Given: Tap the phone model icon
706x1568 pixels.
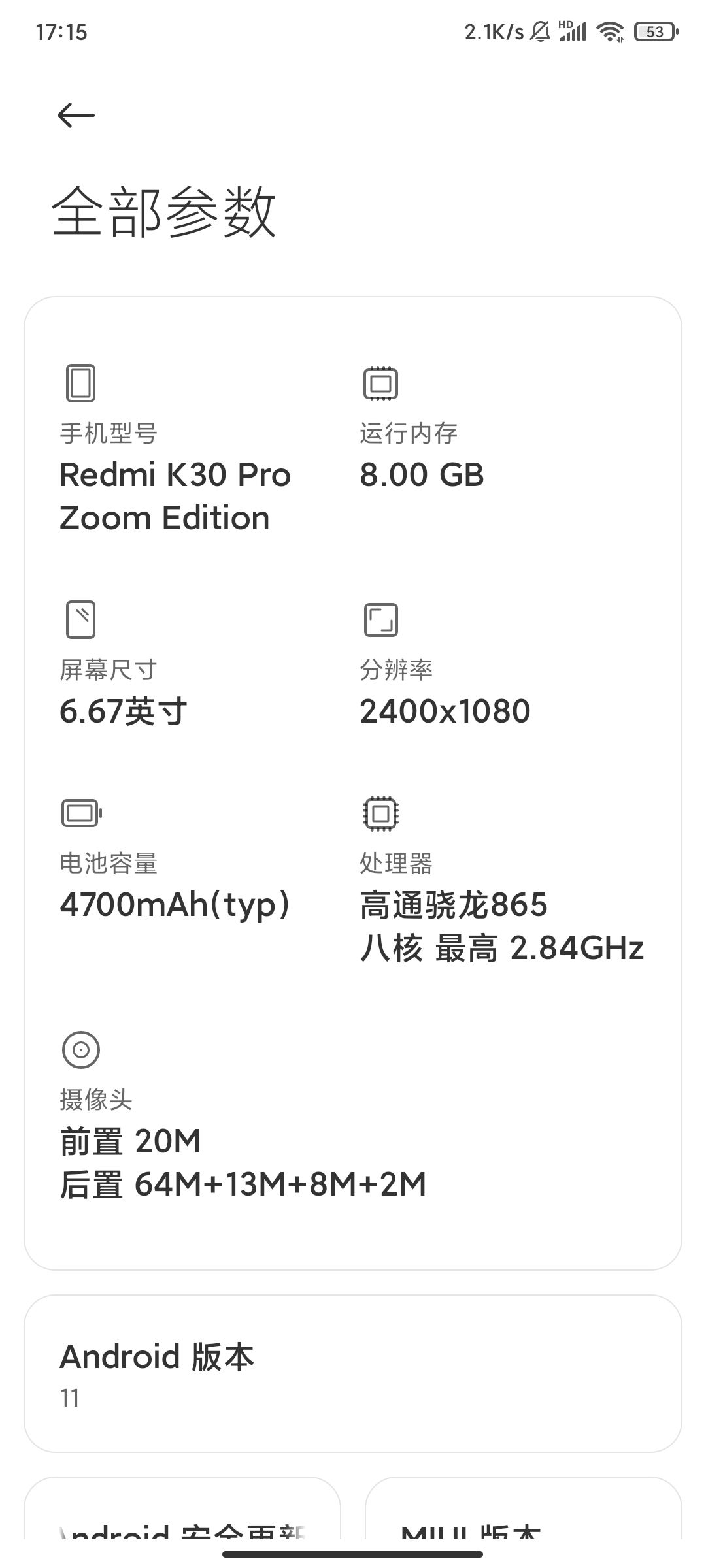Looking at the screenshot, I should (80, 383).
